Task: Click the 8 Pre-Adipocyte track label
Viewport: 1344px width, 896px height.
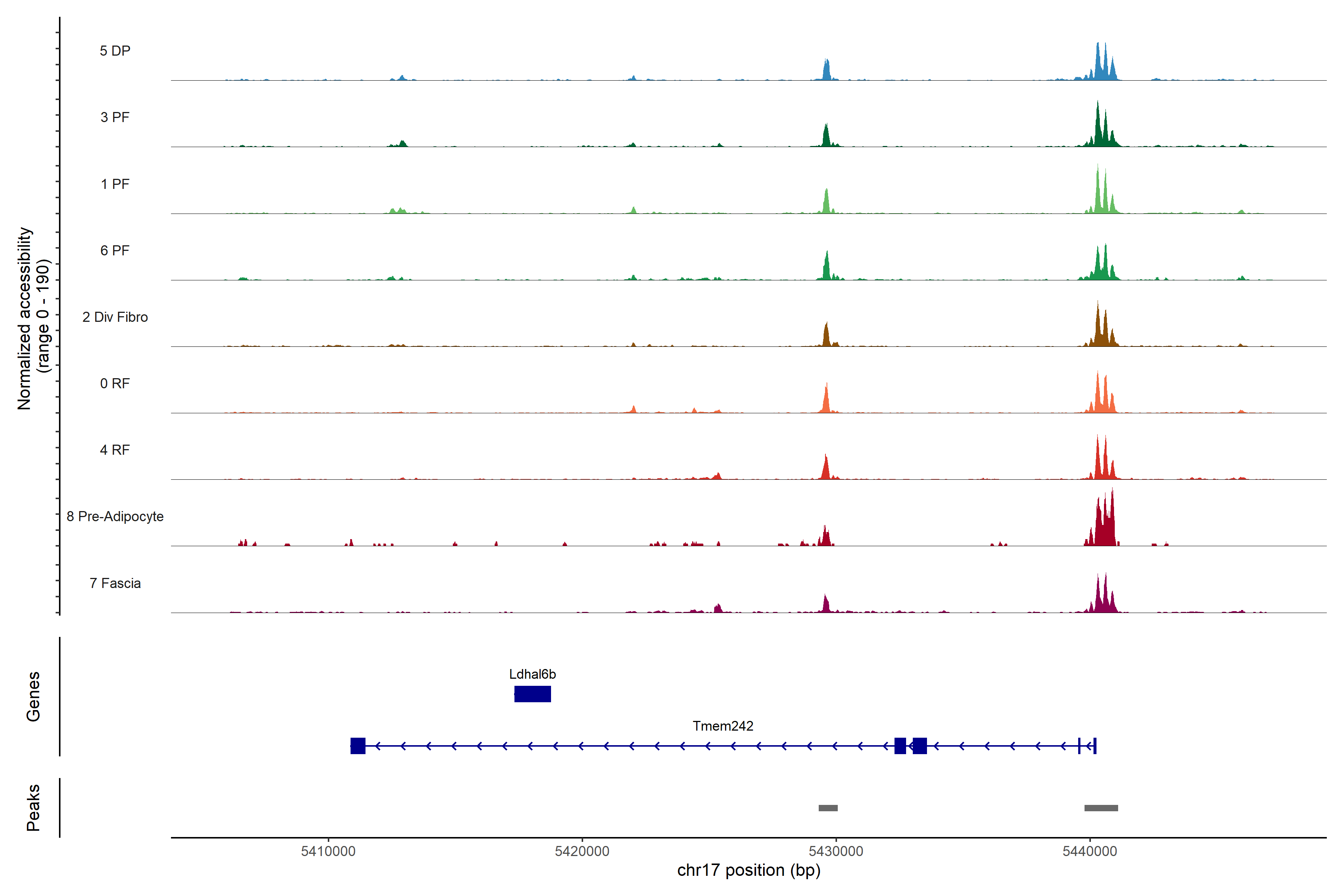Action: (x=115, y=517)
